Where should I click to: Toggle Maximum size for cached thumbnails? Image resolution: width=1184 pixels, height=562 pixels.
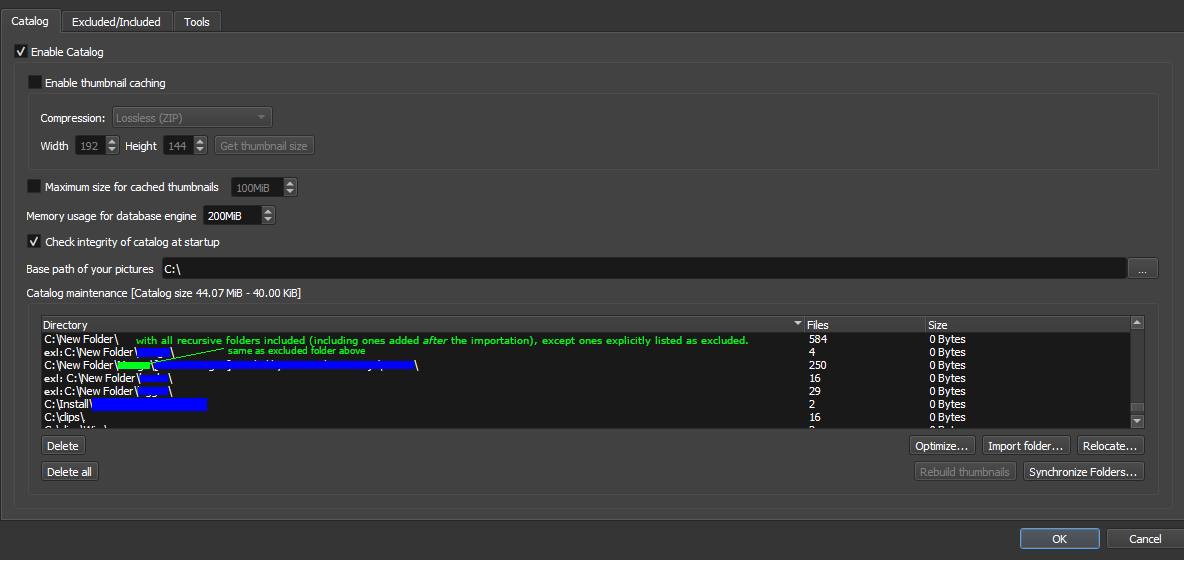tap(34, 187)
